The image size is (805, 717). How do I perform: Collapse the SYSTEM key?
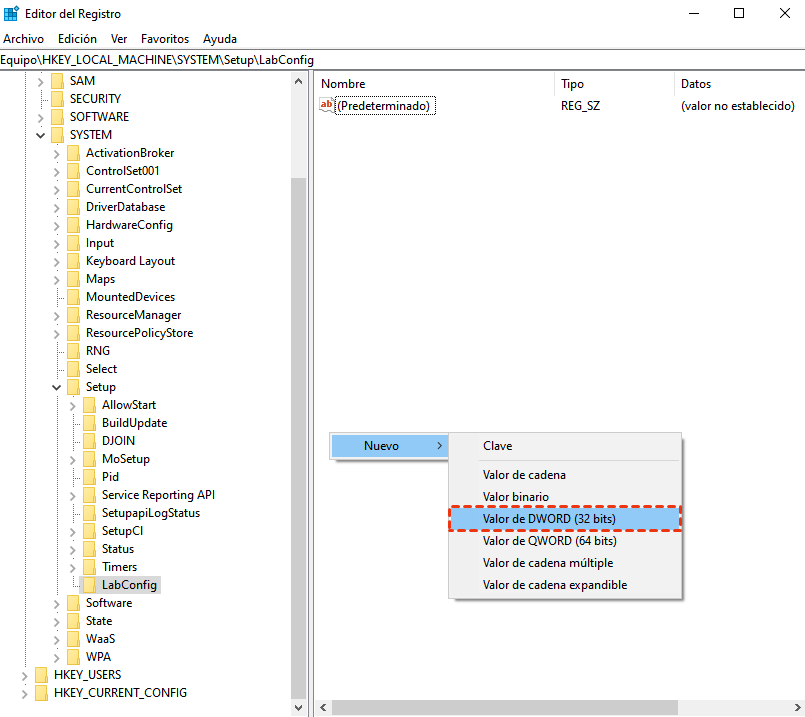41,134
